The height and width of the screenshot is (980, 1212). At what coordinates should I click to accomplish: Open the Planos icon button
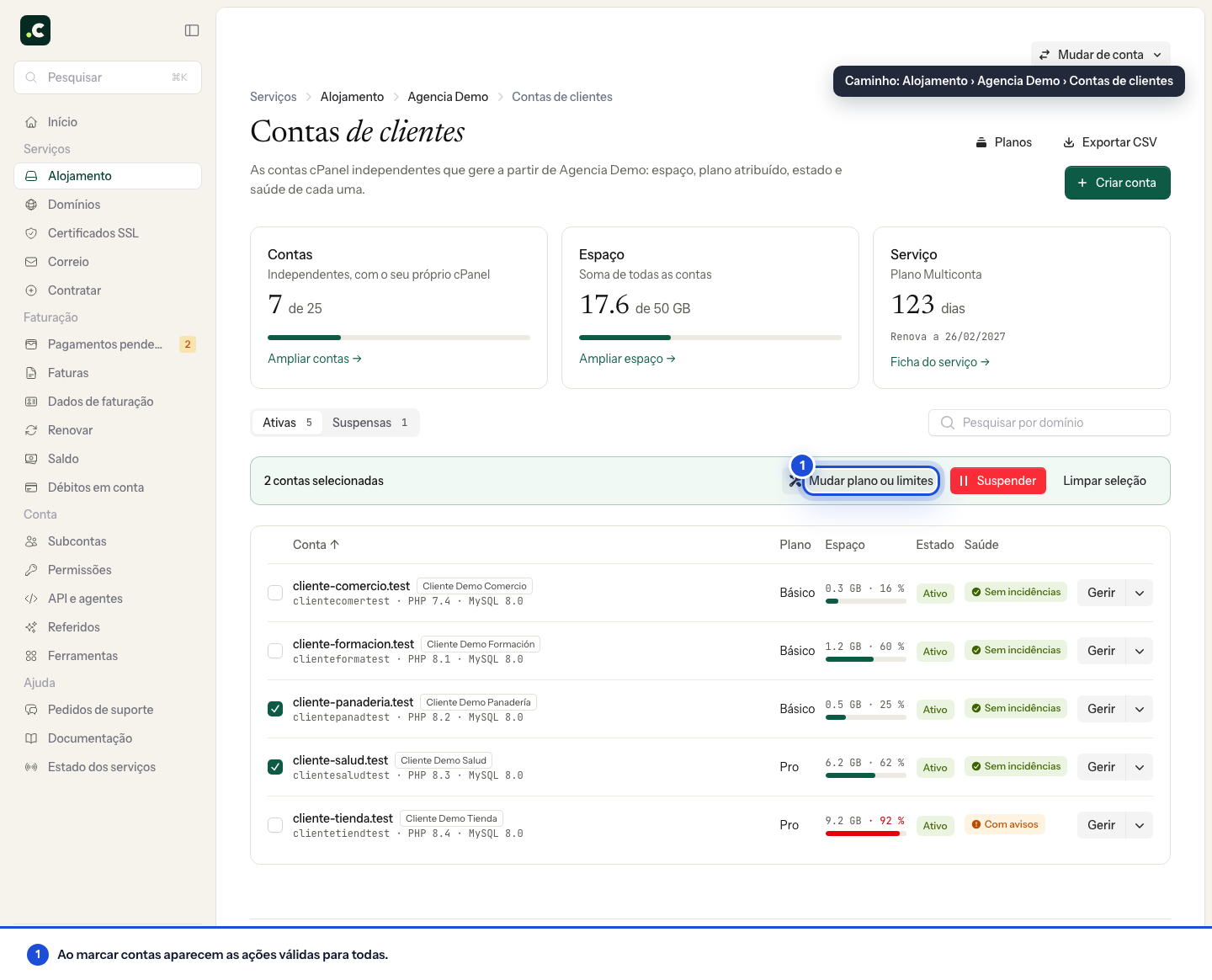[1004, 142]
